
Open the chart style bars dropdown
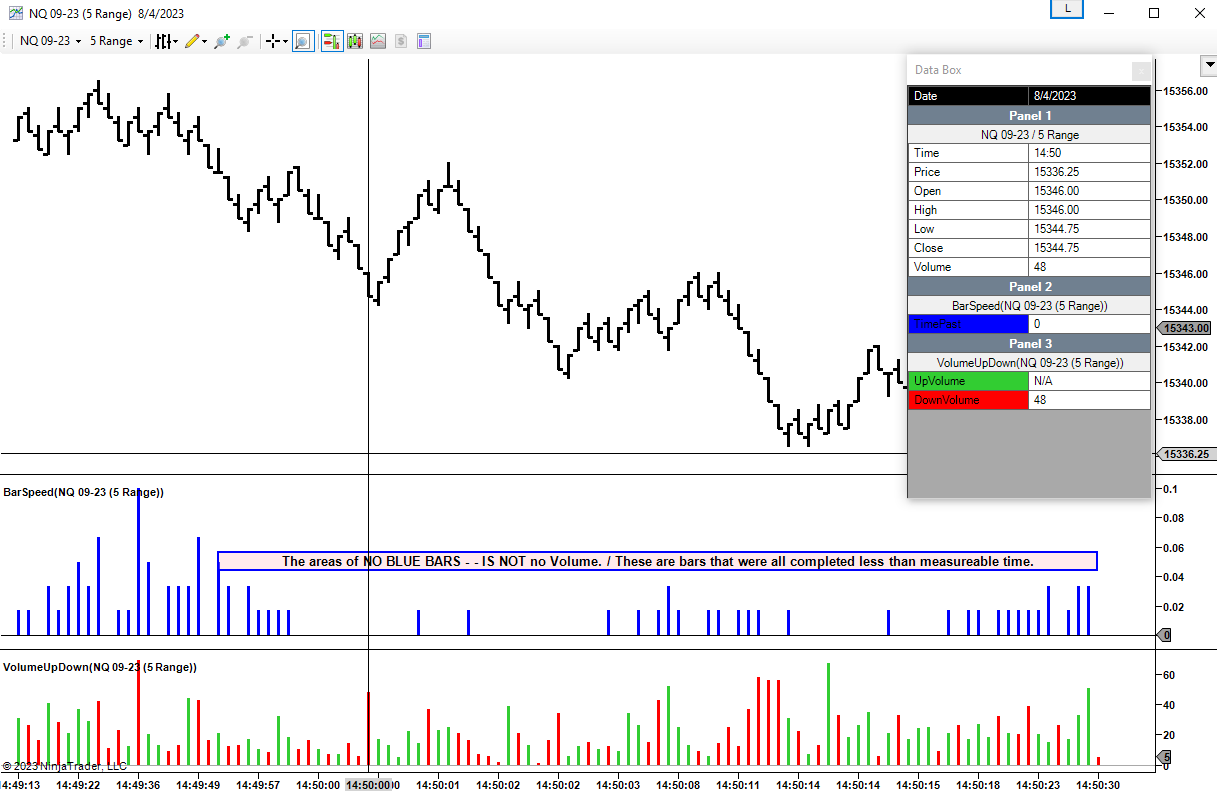(166, 41)
